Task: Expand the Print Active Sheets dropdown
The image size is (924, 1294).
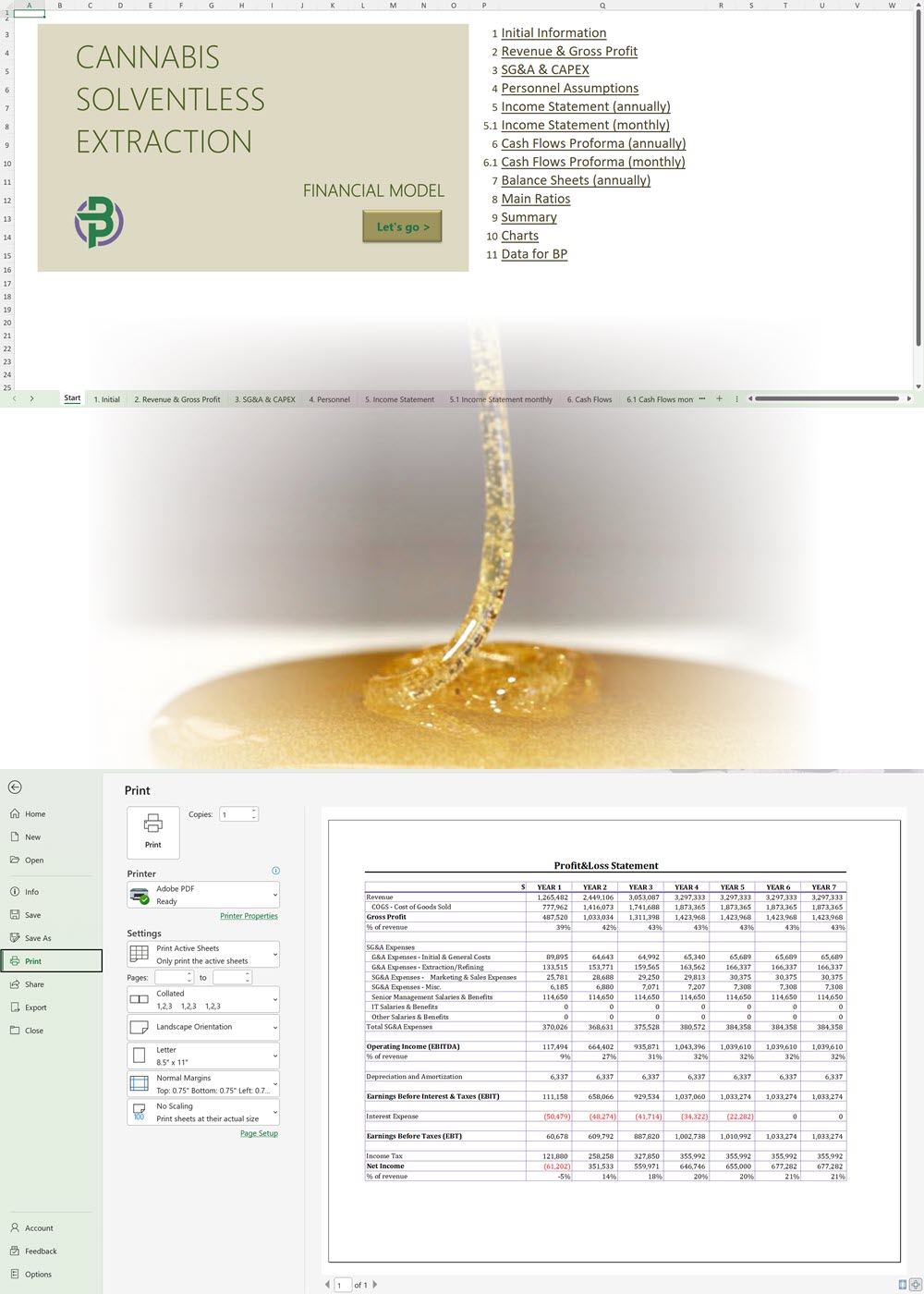Action: coord(203,955)
